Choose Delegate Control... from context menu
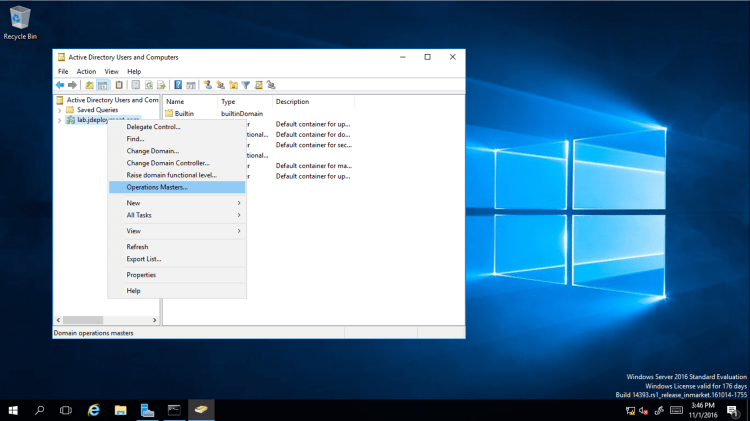750x421 pixels. point(153,127)
